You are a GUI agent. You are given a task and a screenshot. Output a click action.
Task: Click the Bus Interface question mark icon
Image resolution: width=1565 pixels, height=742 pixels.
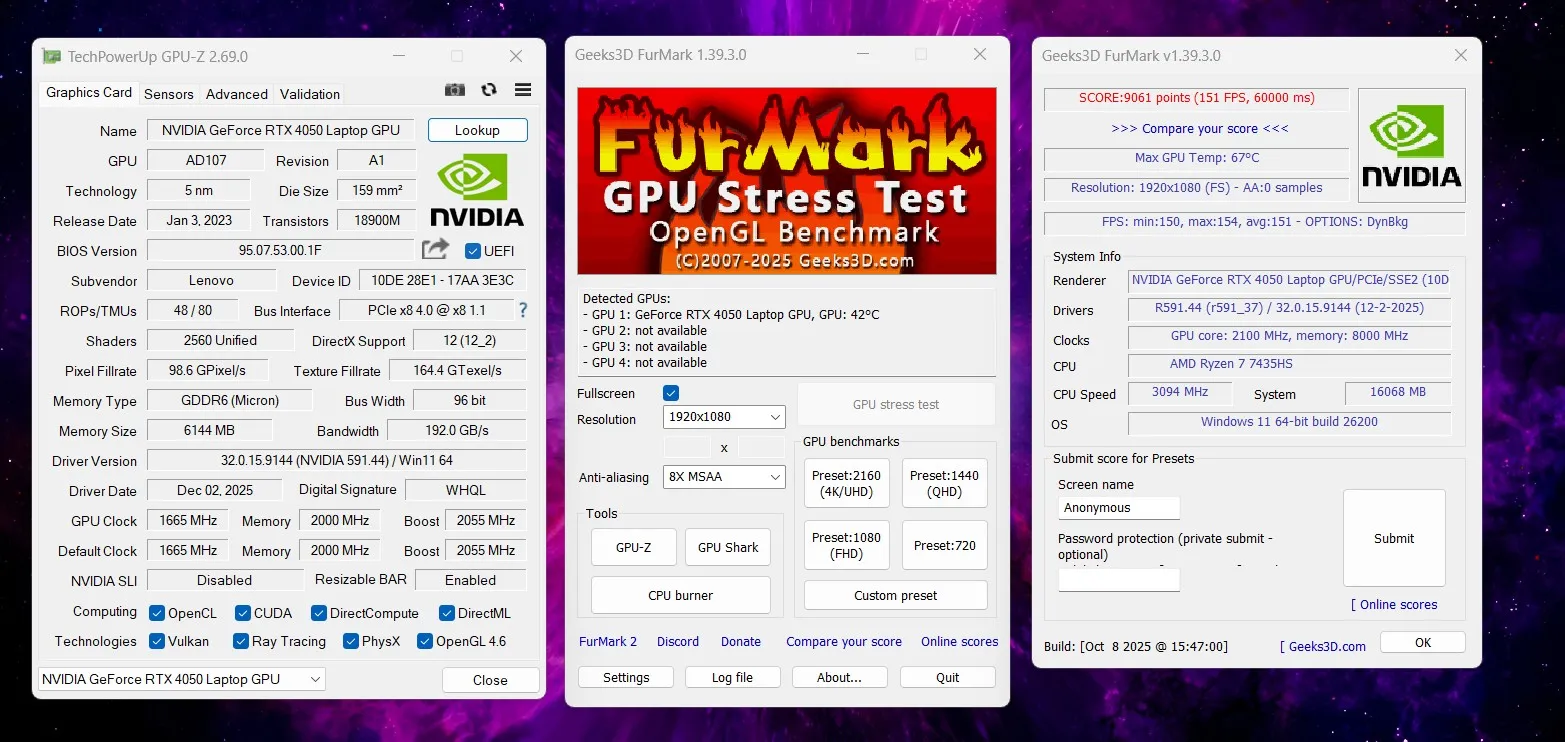(x=522, y=311)
